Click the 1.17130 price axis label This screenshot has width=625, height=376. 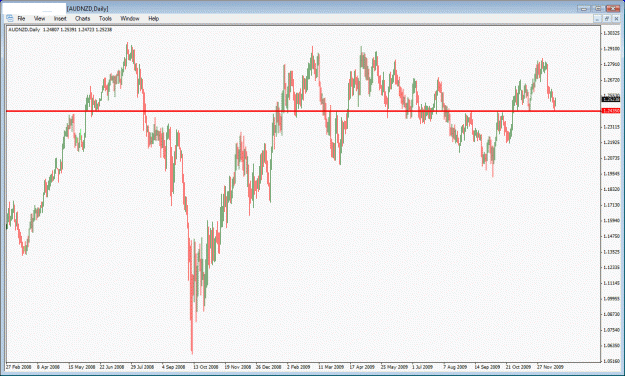pos(611,205)
